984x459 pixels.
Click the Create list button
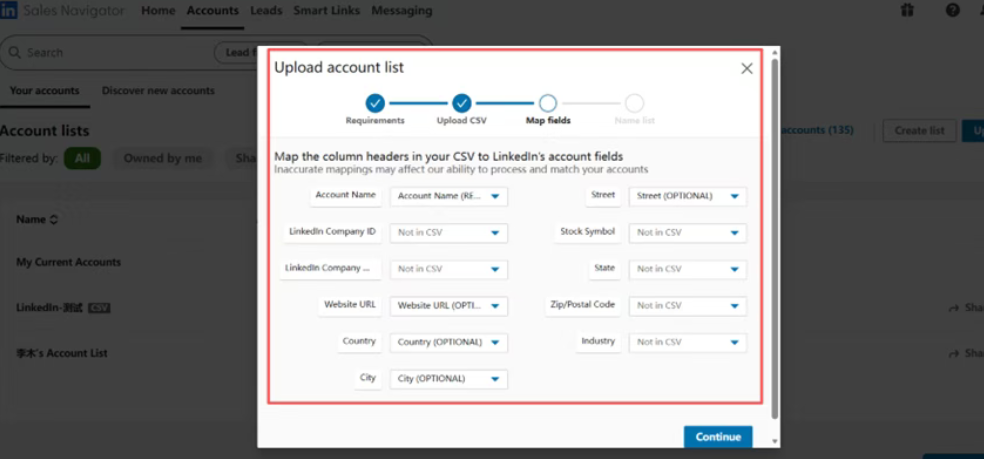coord(918,131)
